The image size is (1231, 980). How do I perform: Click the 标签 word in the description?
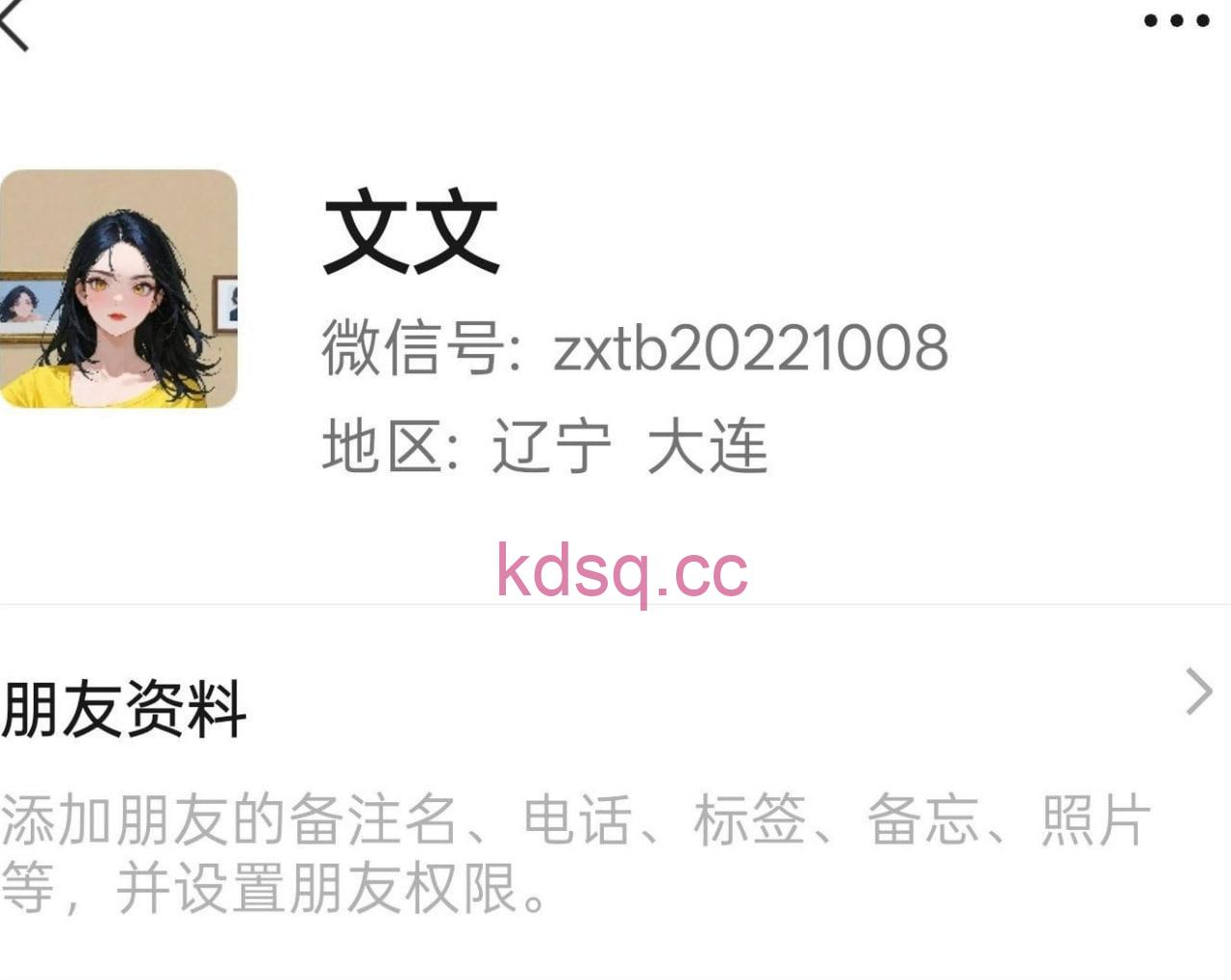click(x=750, y=820)
